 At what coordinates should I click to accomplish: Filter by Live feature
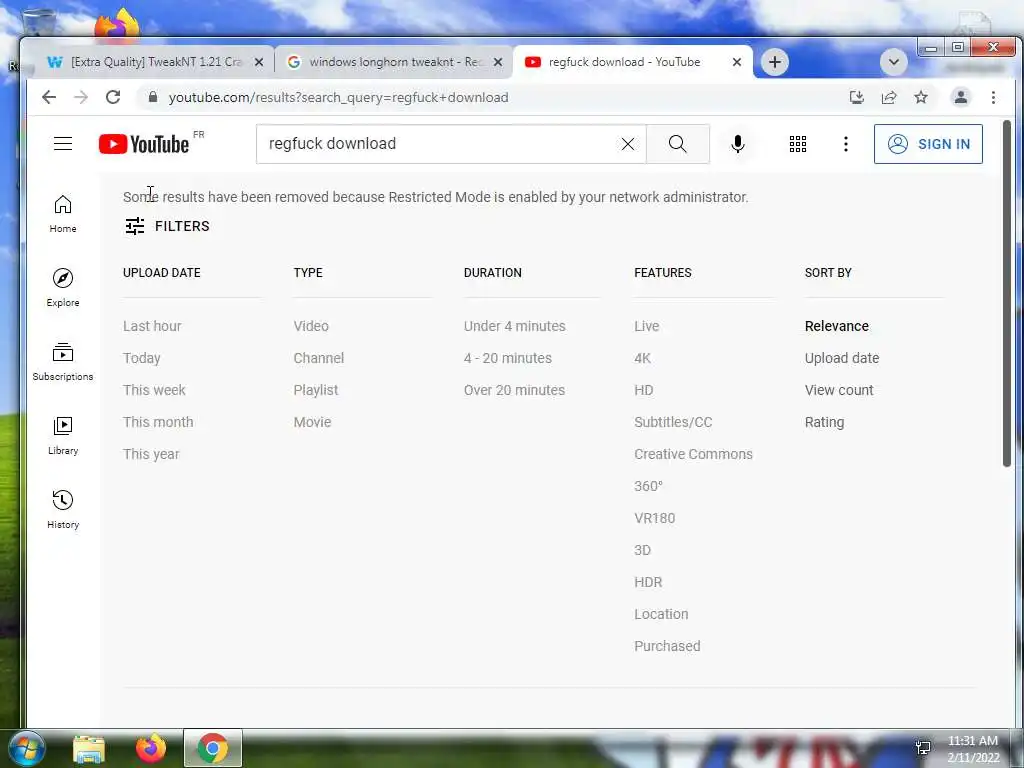(x=647, y=326)
